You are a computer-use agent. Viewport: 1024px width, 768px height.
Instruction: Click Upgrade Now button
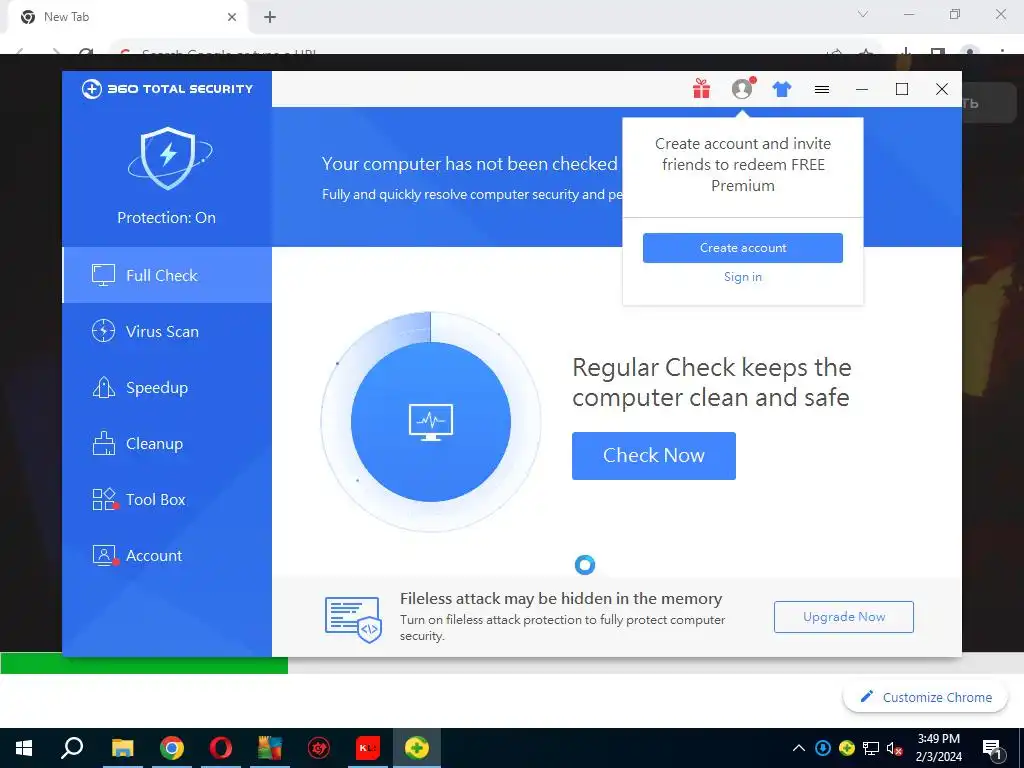[844, 616]
